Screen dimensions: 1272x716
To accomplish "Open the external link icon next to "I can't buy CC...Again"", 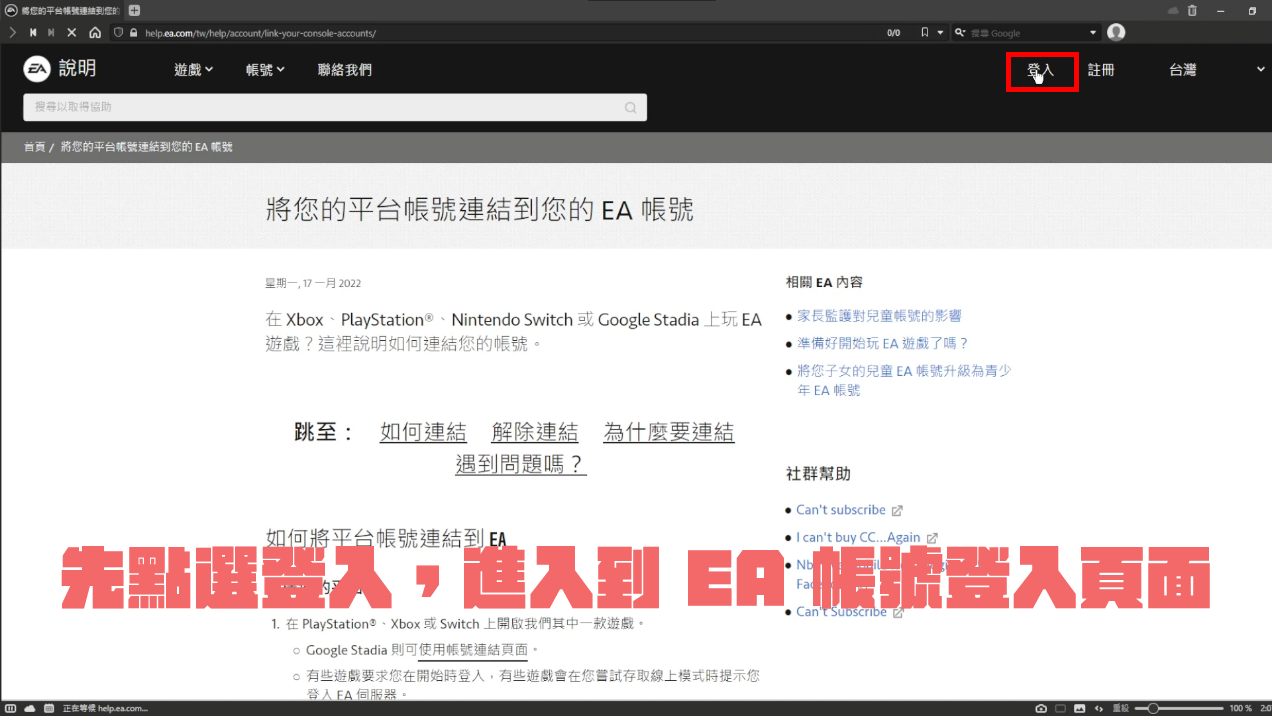I will (932, 538).
